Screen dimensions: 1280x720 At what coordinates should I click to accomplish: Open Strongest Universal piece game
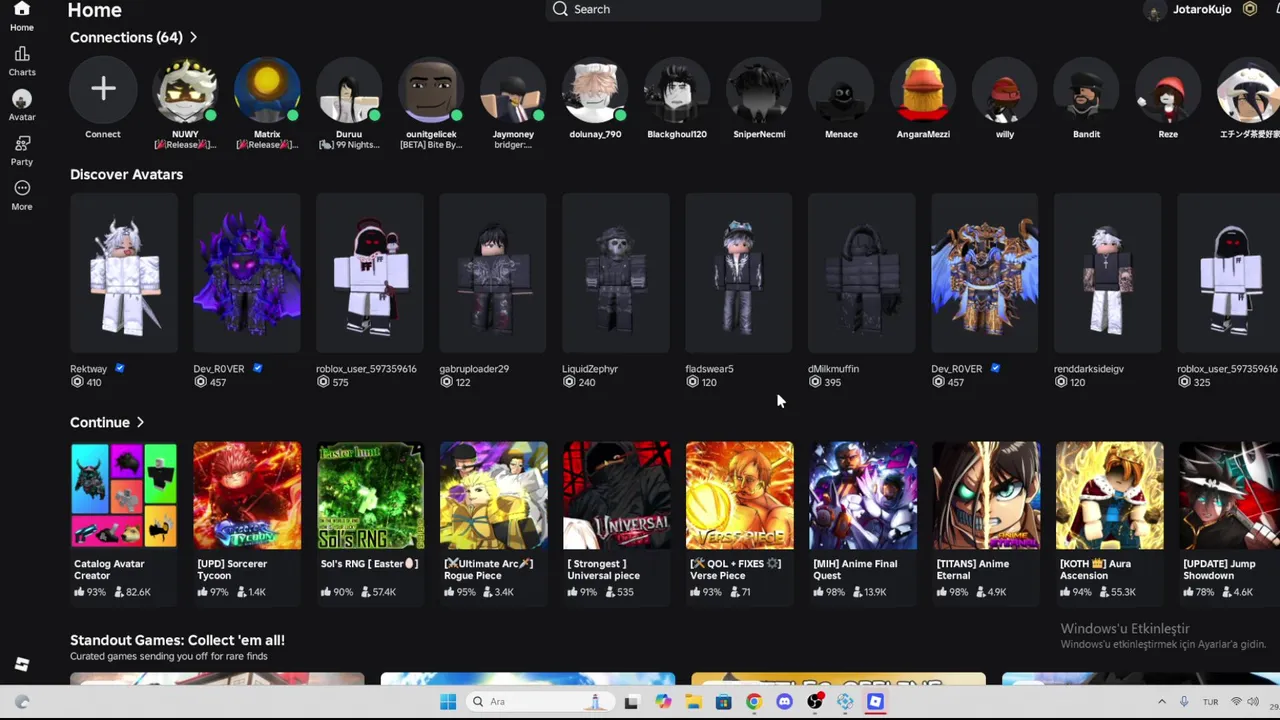click(616, 495)
